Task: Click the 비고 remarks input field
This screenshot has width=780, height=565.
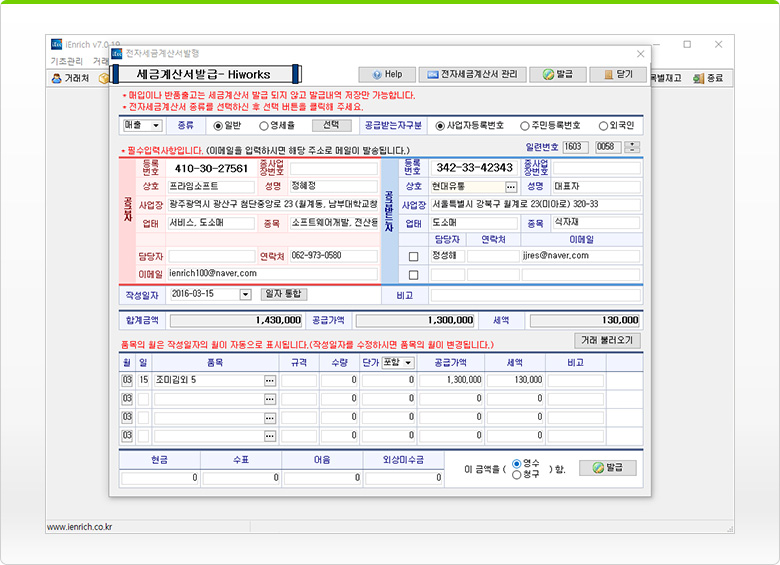Action: (x=535, y=295)
